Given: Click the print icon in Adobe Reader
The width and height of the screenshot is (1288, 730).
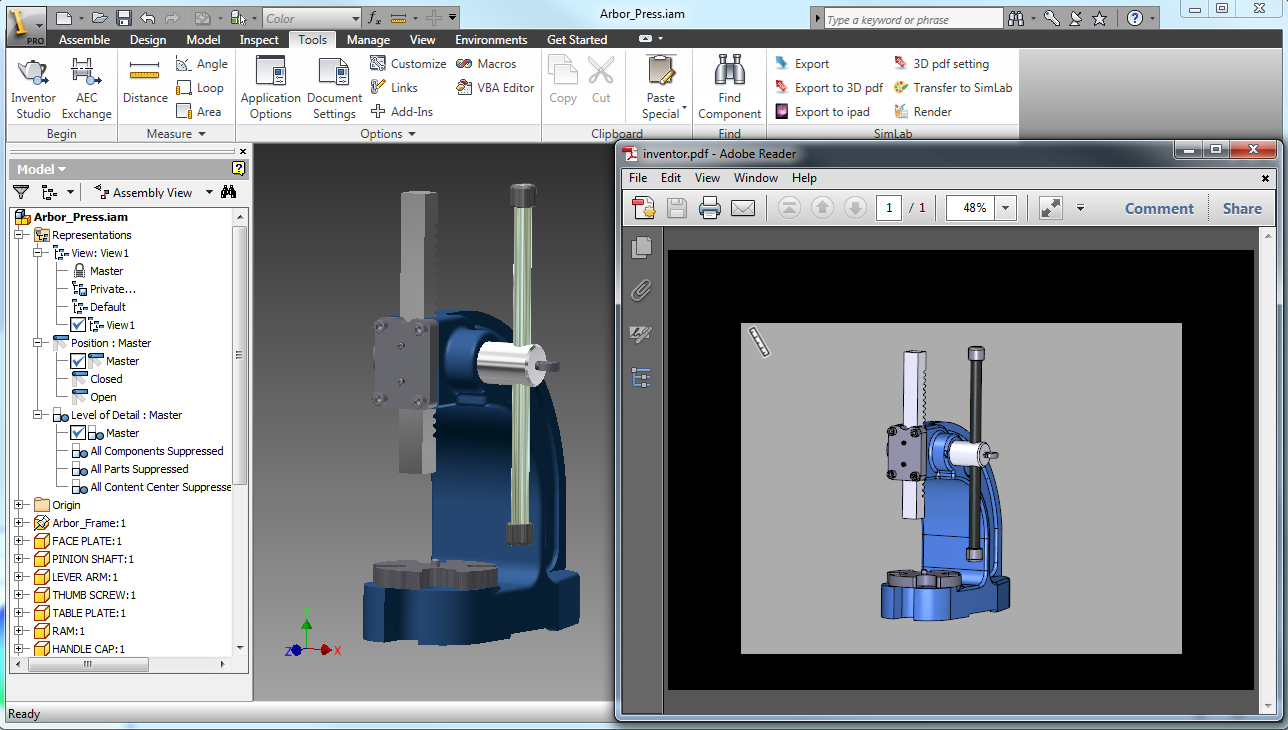Looking at the screenshot, I should [x=709, y=208].
